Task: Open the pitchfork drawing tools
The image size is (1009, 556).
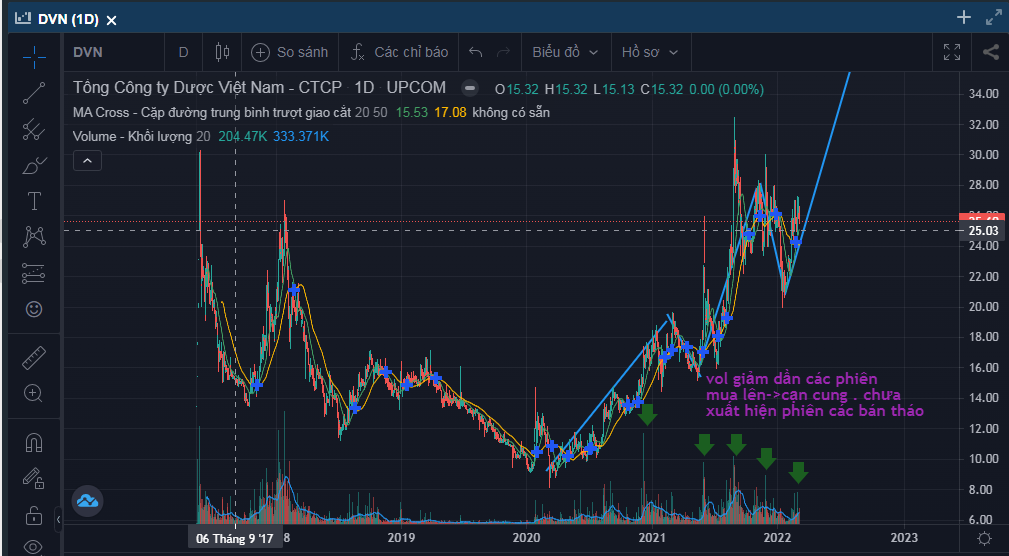Action: (x=34, y=130)
